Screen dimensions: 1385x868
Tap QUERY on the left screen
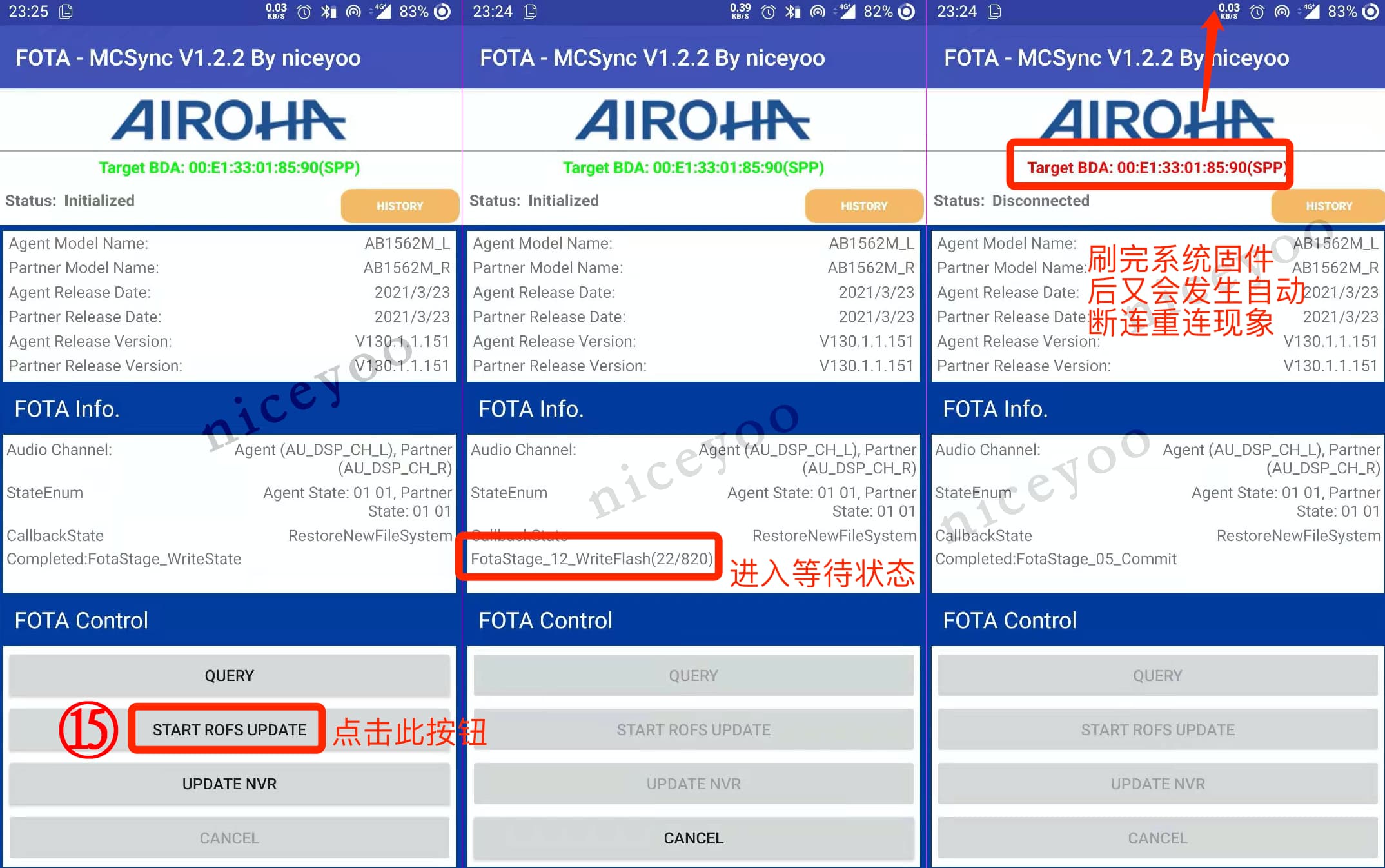coord(230,675)
